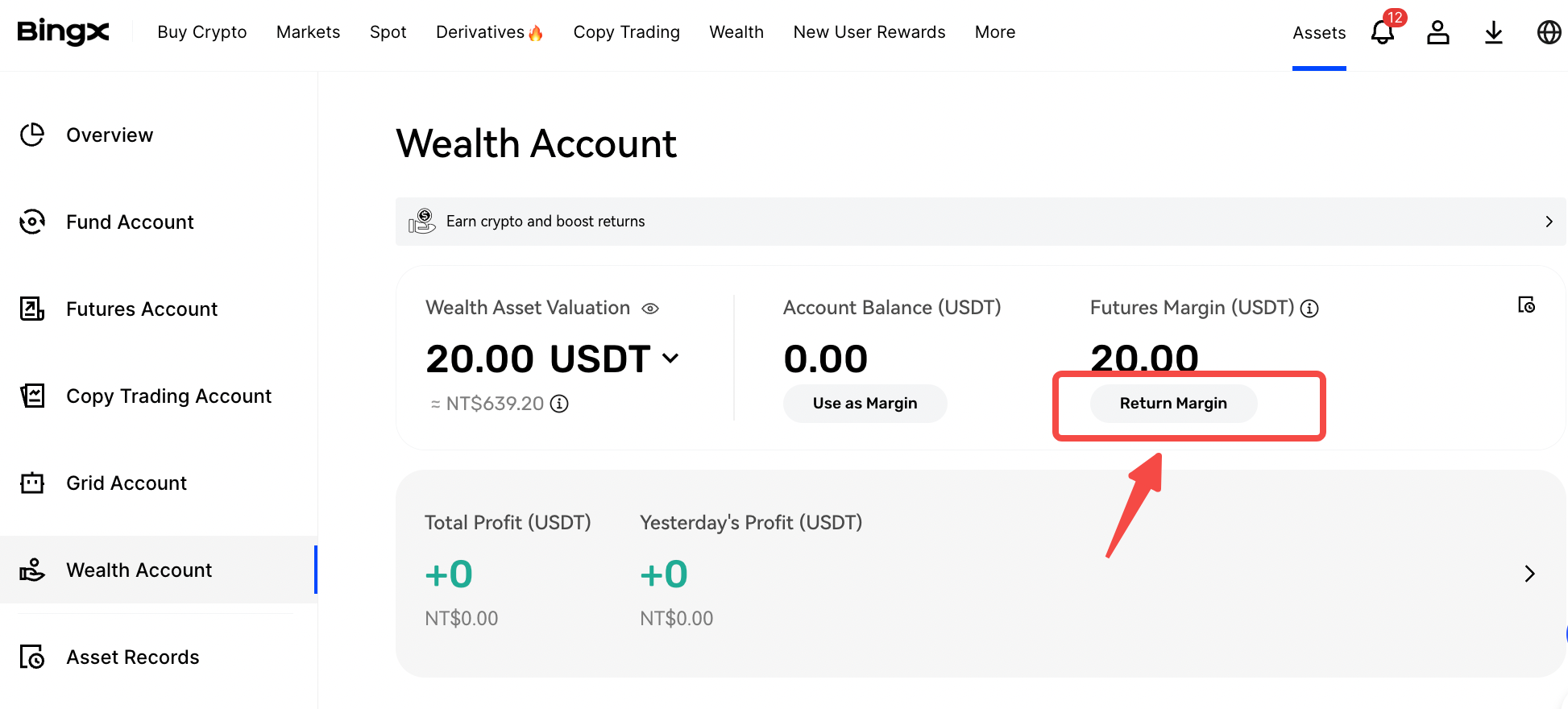
Task: Expand the USDT currency dropdown
Action: click(x=670, y=359)
